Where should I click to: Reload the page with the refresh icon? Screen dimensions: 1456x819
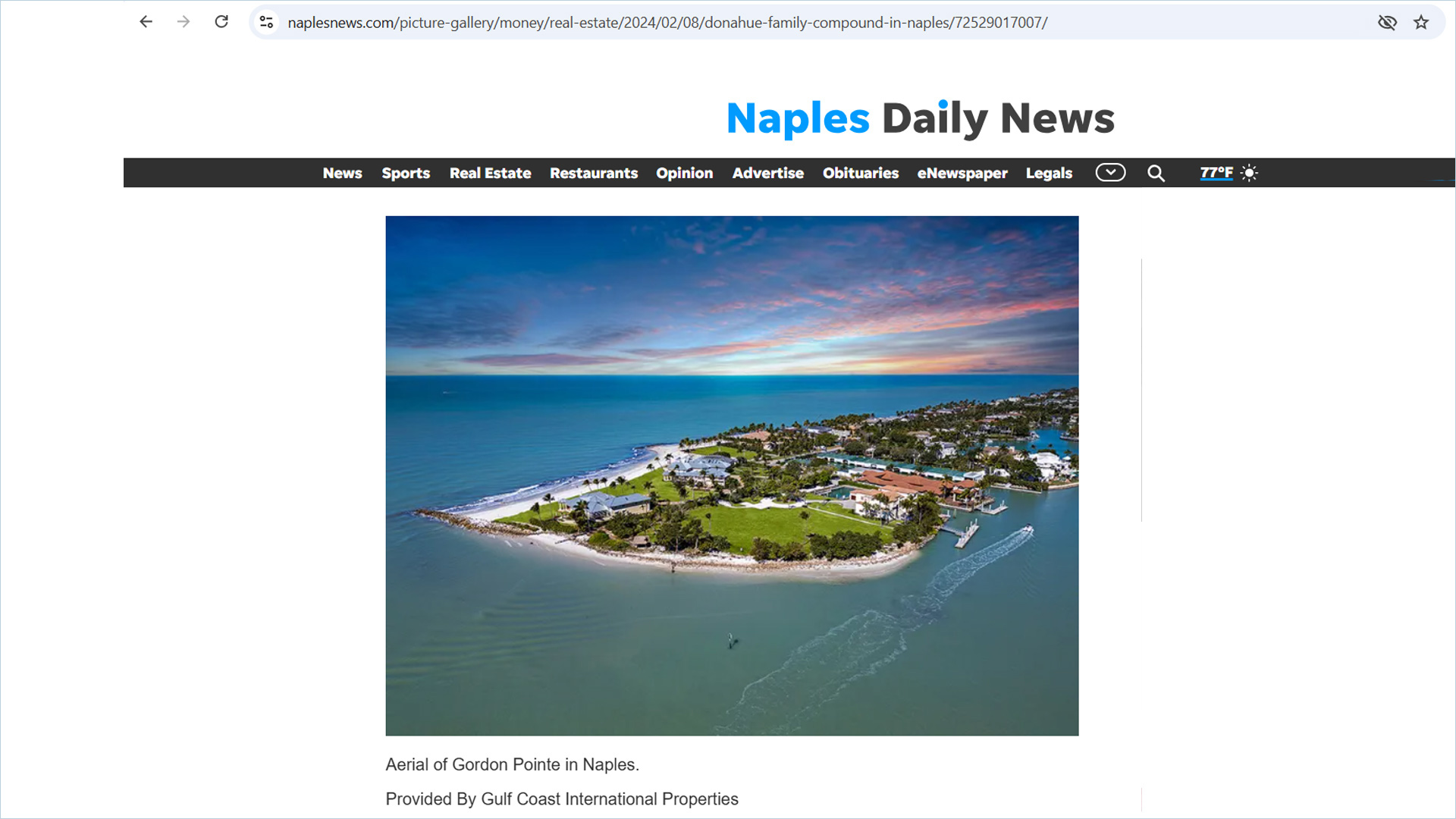tap(221, 21)
